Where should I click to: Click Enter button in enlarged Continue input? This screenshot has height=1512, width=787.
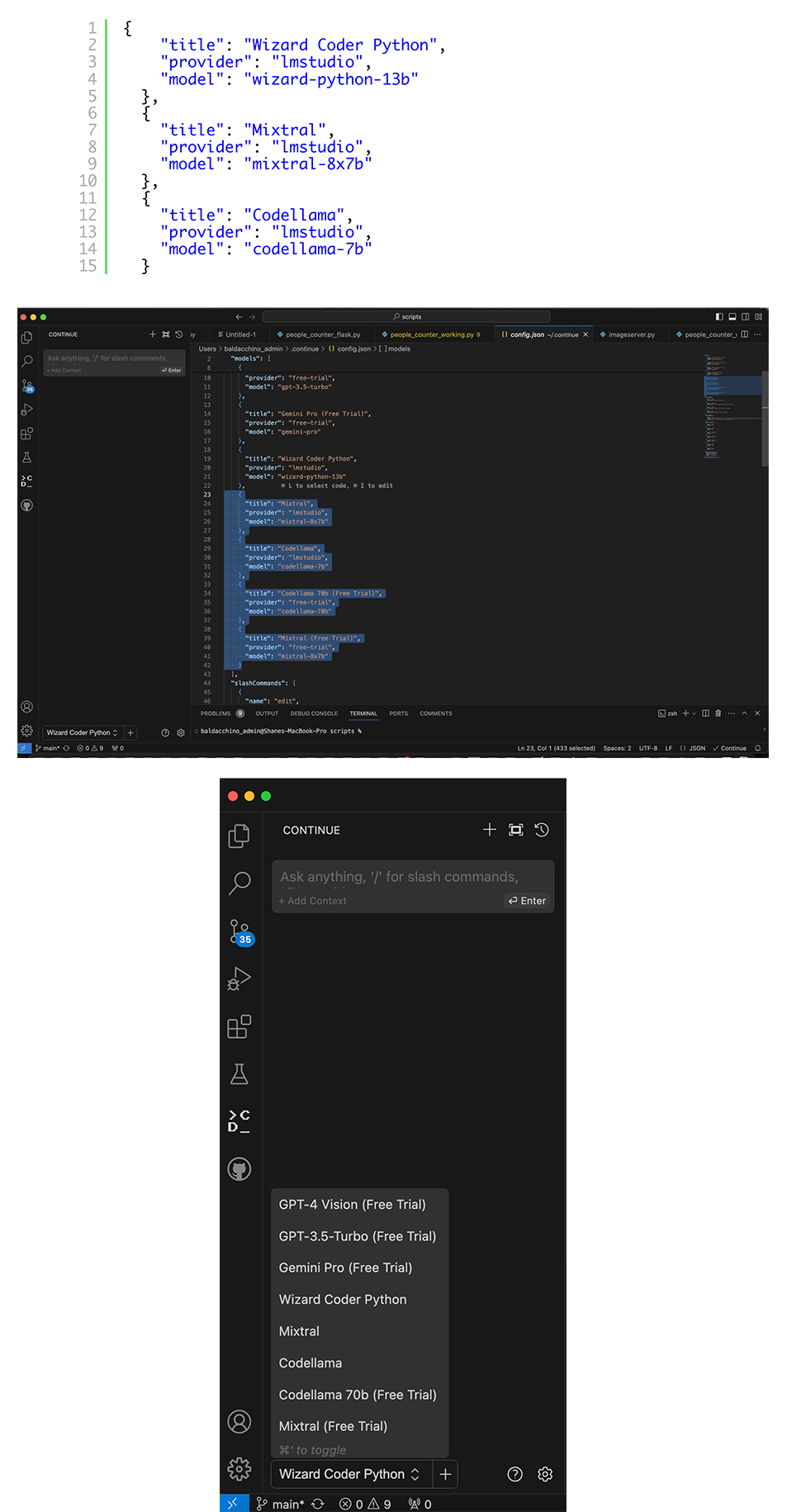528,901
